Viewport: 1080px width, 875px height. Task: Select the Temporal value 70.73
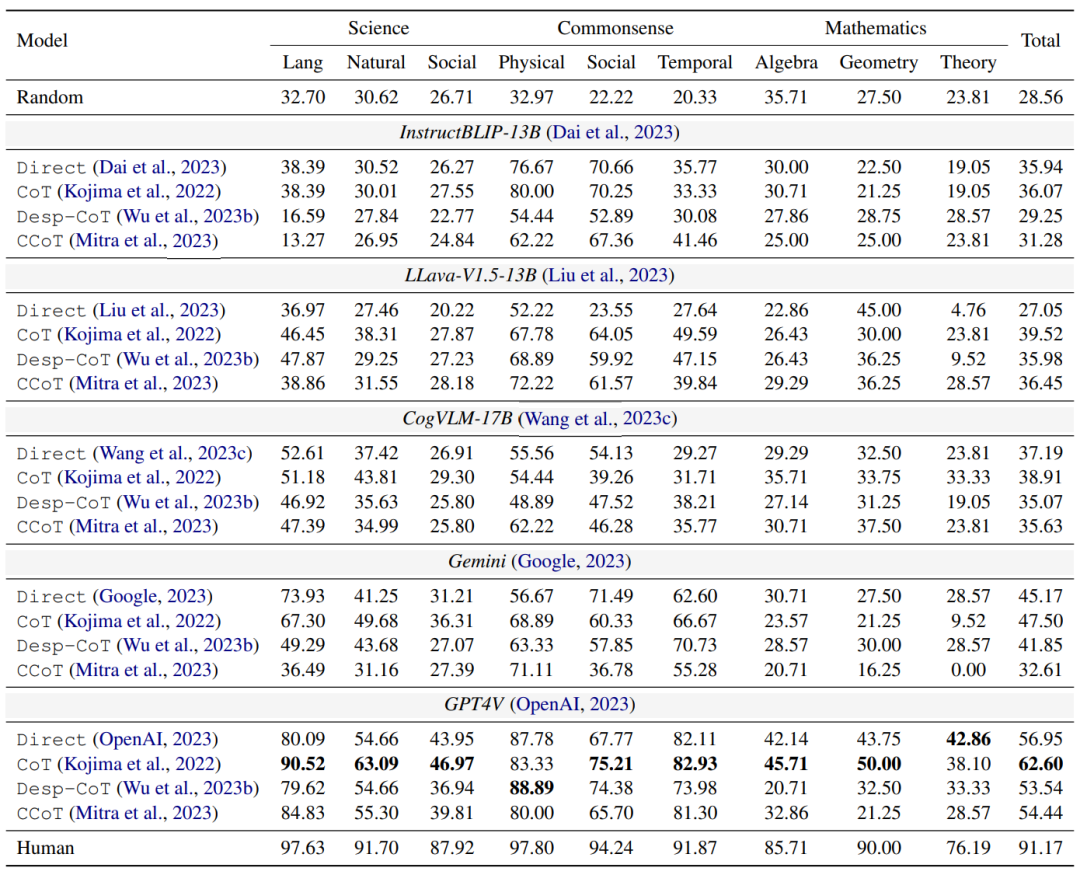[x=695, y=645]
